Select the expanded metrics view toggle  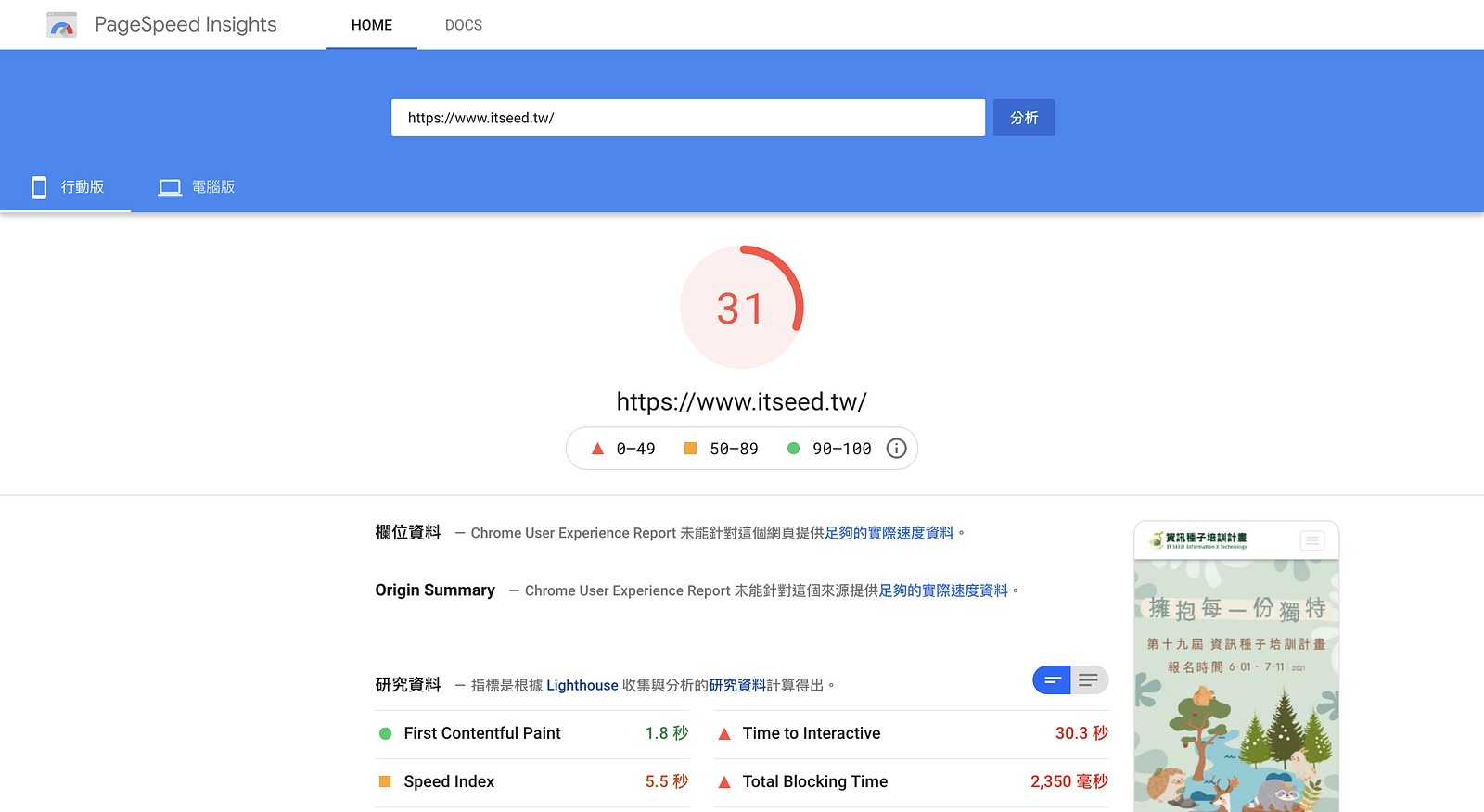tap(1090, 680)
